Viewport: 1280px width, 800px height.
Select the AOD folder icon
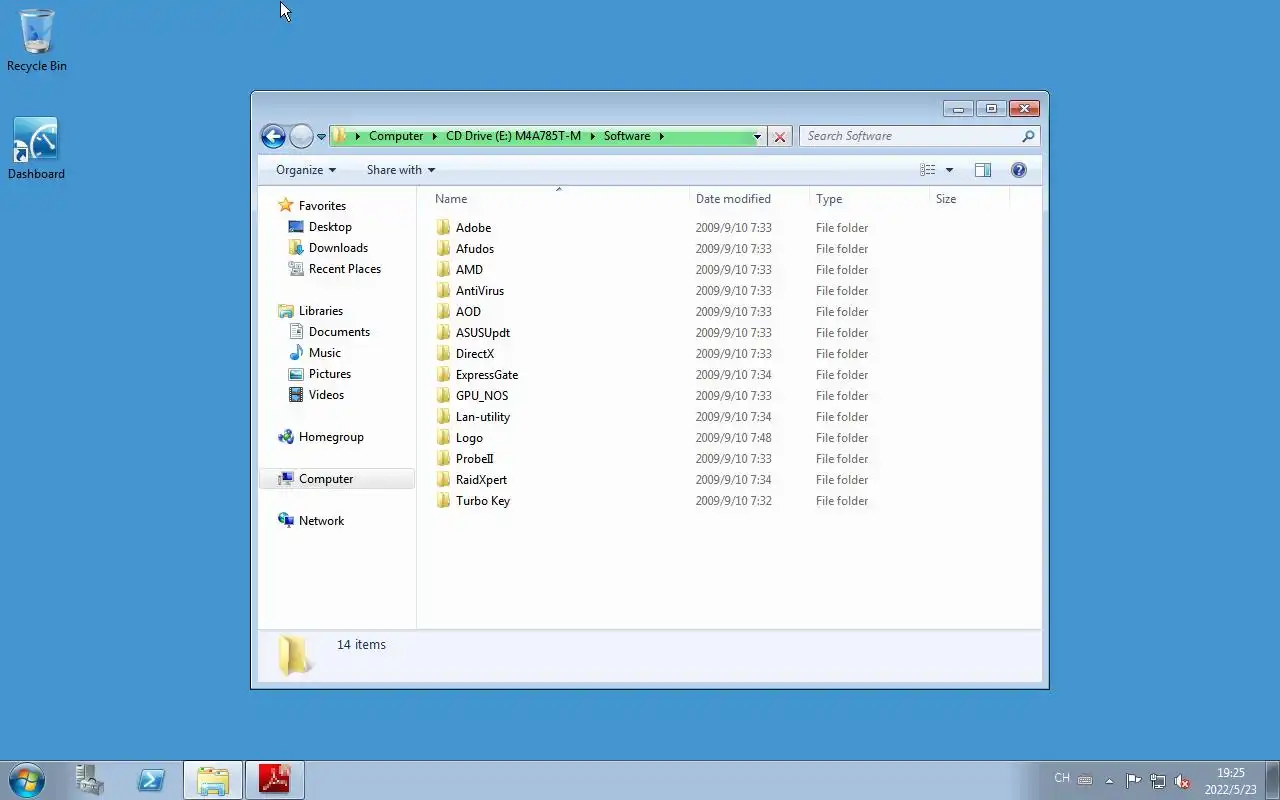coord(444,312)
